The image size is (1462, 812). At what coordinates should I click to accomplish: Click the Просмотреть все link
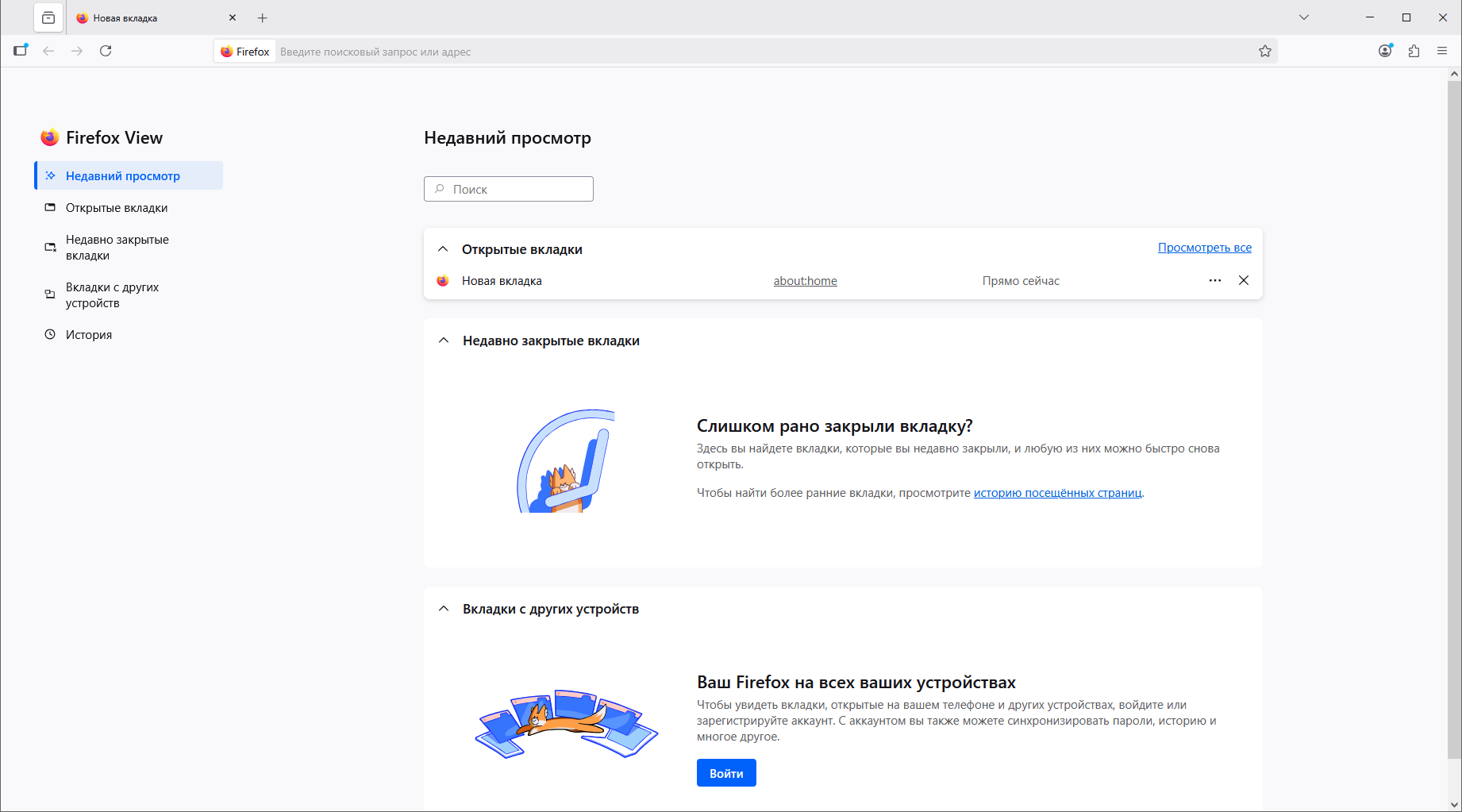1205,248
